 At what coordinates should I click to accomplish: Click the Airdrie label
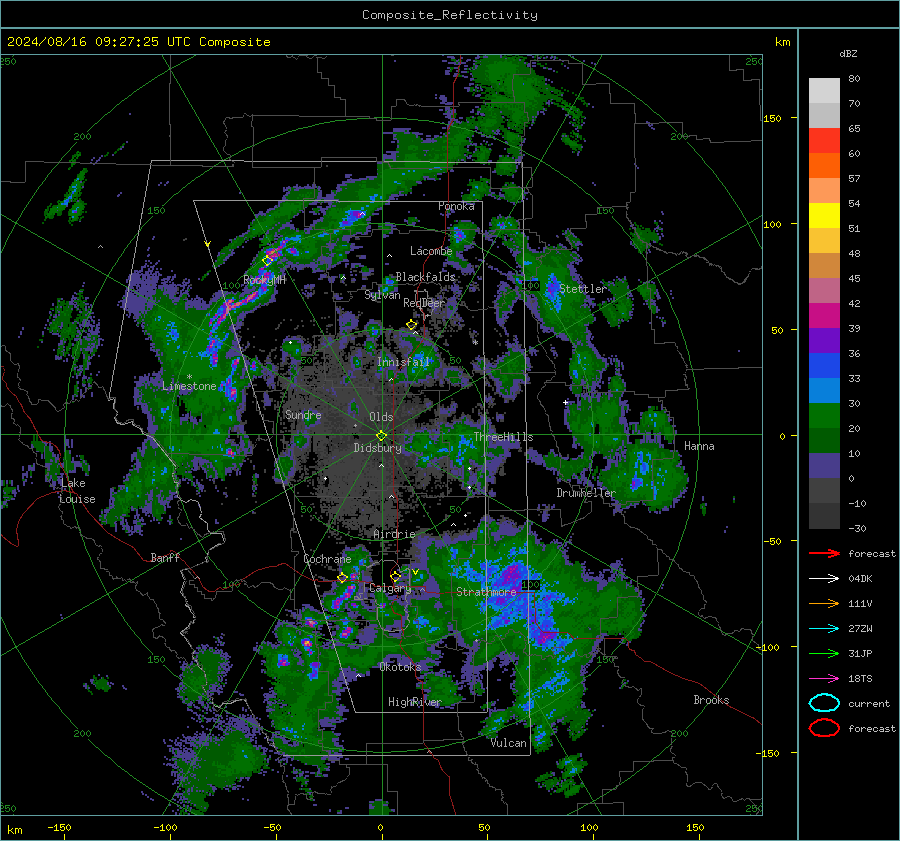pyautogui.click(x=394, y=534)
